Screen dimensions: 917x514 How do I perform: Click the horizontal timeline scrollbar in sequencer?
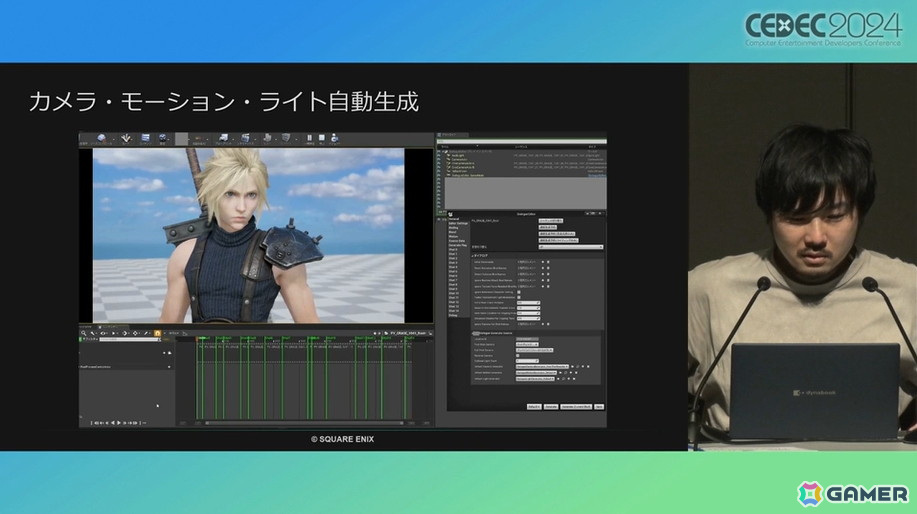304,423
